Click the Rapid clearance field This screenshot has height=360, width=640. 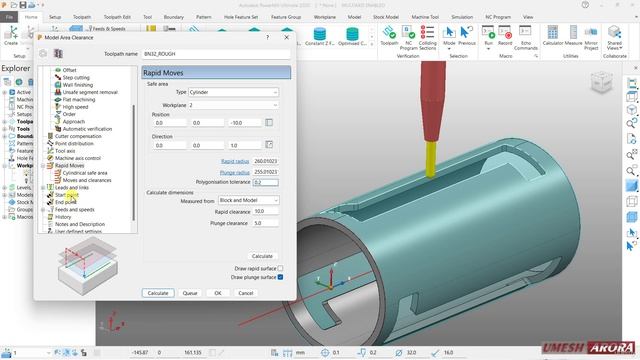pyautogui.click(x=266, y=211)
